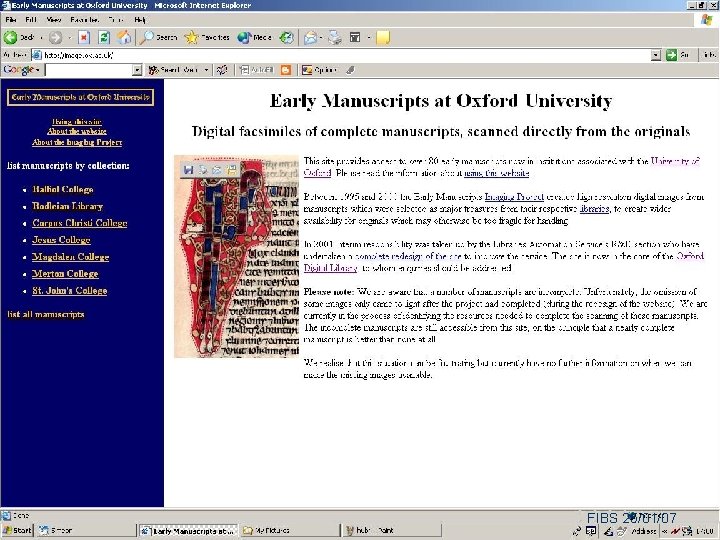This screenshot has width=720, height=540.
Task: Refresh the page with the green arrows icon
Action: [x=104, y=38]
